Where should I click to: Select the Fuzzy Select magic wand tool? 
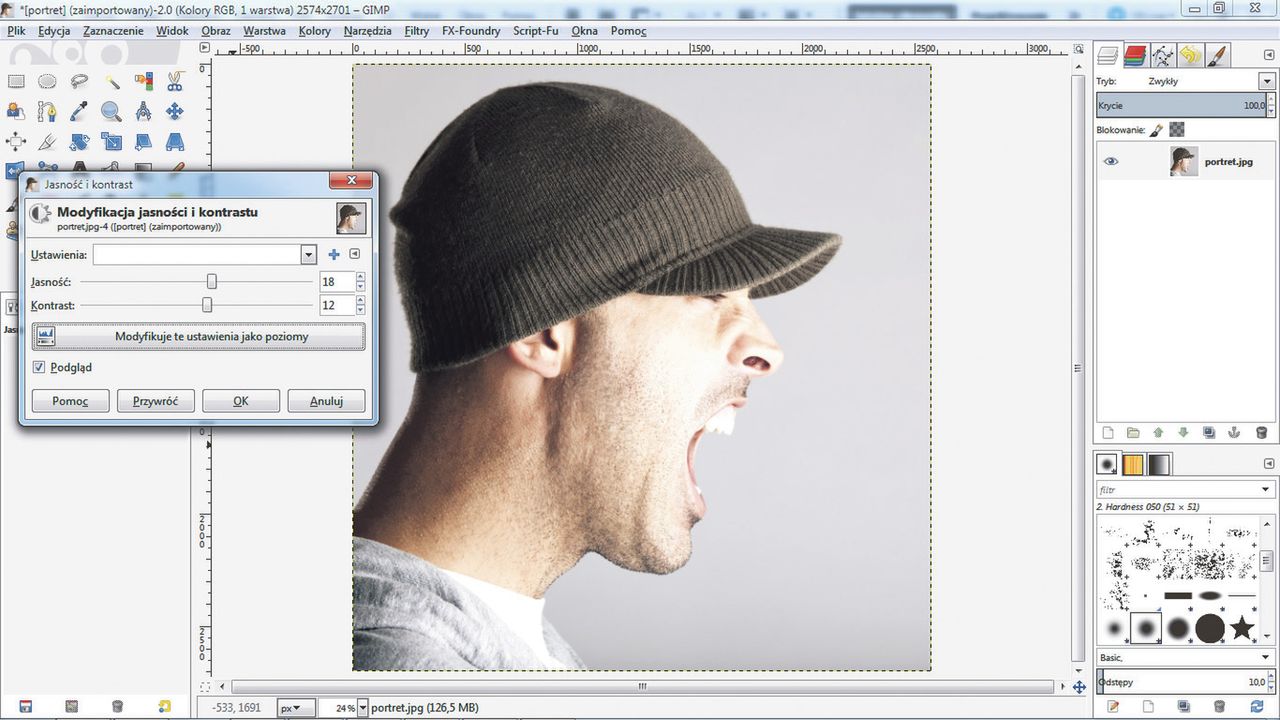pos(111,82)
